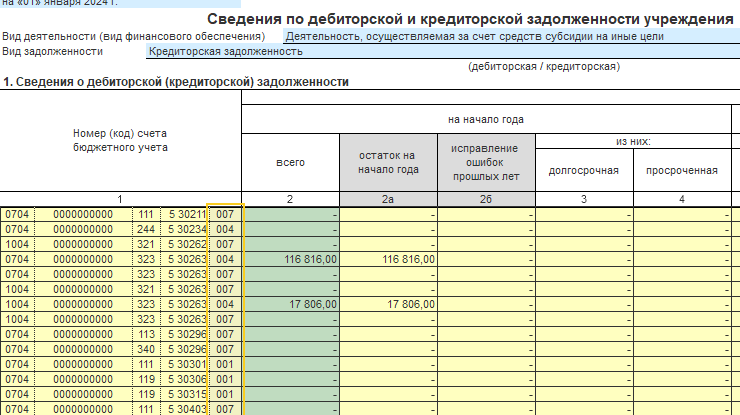740x415 pixels.
Task: Select '0704' cell in the 5 30211 row
Action: click(x=17, y=214)
